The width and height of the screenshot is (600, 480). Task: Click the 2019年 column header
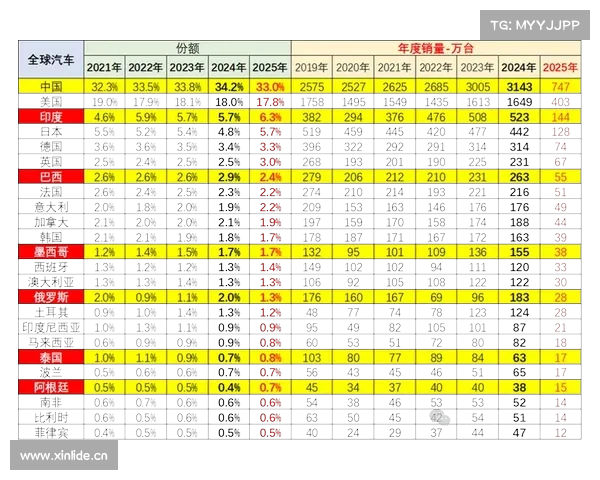311,67
